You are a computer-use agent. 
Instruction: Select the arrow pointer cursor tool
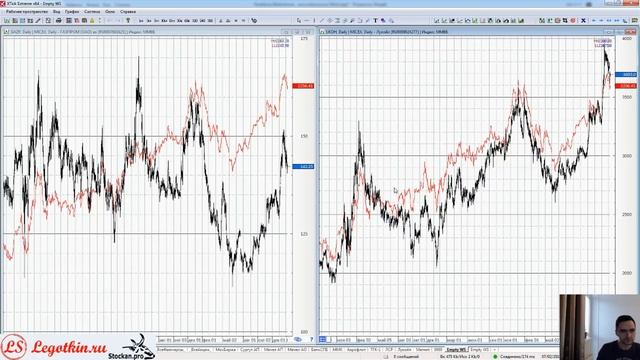(299, 20)
